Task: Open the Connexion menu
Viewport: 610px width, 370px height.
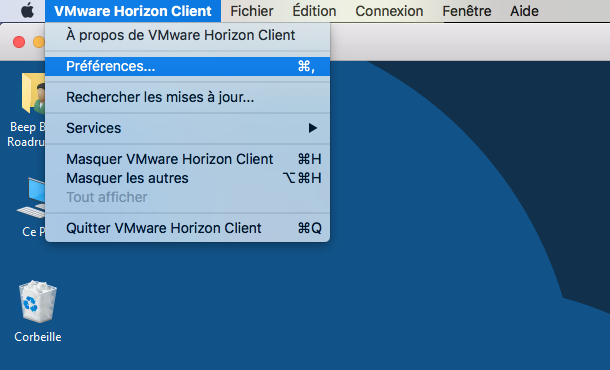Action: 389,11
